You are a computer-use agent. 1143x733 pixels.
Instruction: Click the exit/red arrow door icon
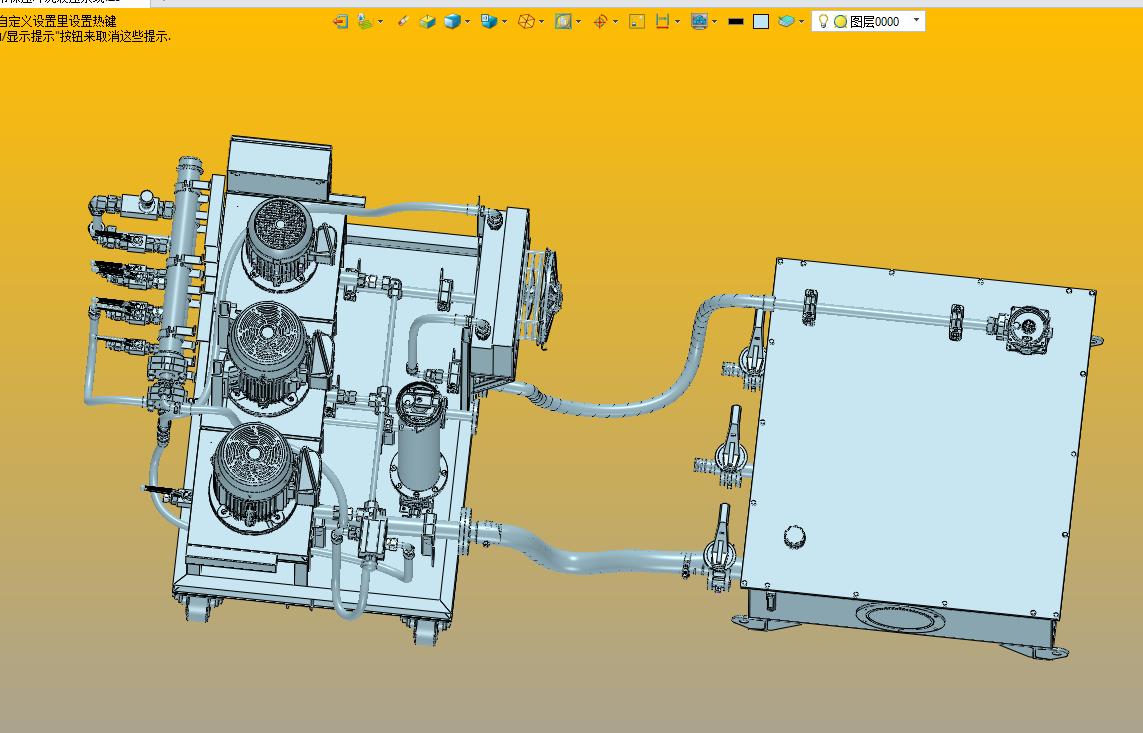tap(340, 22)
